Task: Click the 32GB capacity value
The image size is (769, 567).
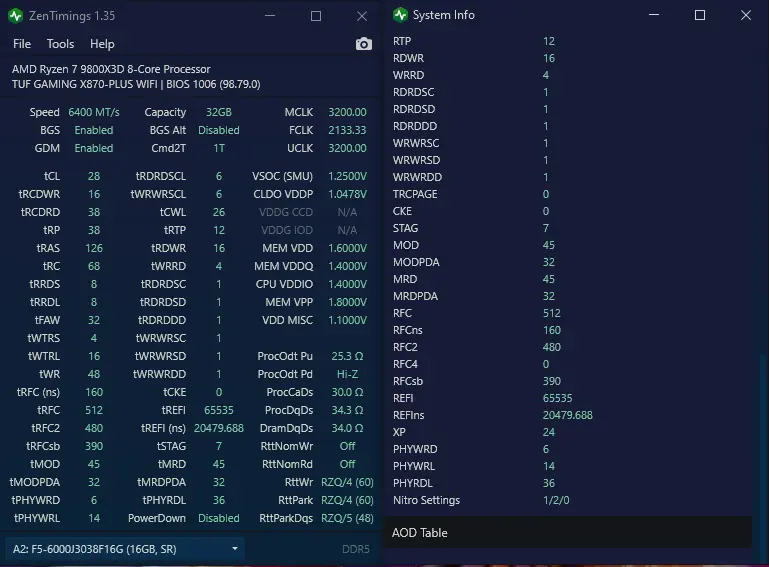Action: 219,112
